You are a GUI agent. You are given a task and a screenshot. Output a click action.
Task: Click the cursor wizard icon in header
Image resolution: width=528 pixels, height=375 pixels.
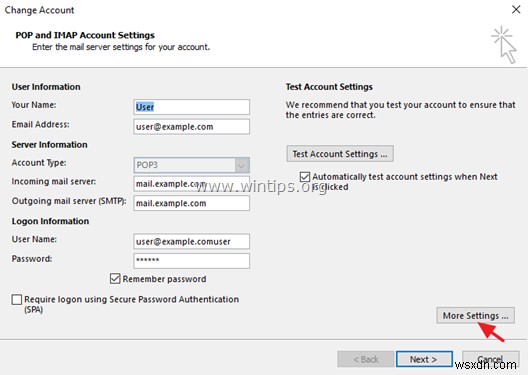pos(504,45)
